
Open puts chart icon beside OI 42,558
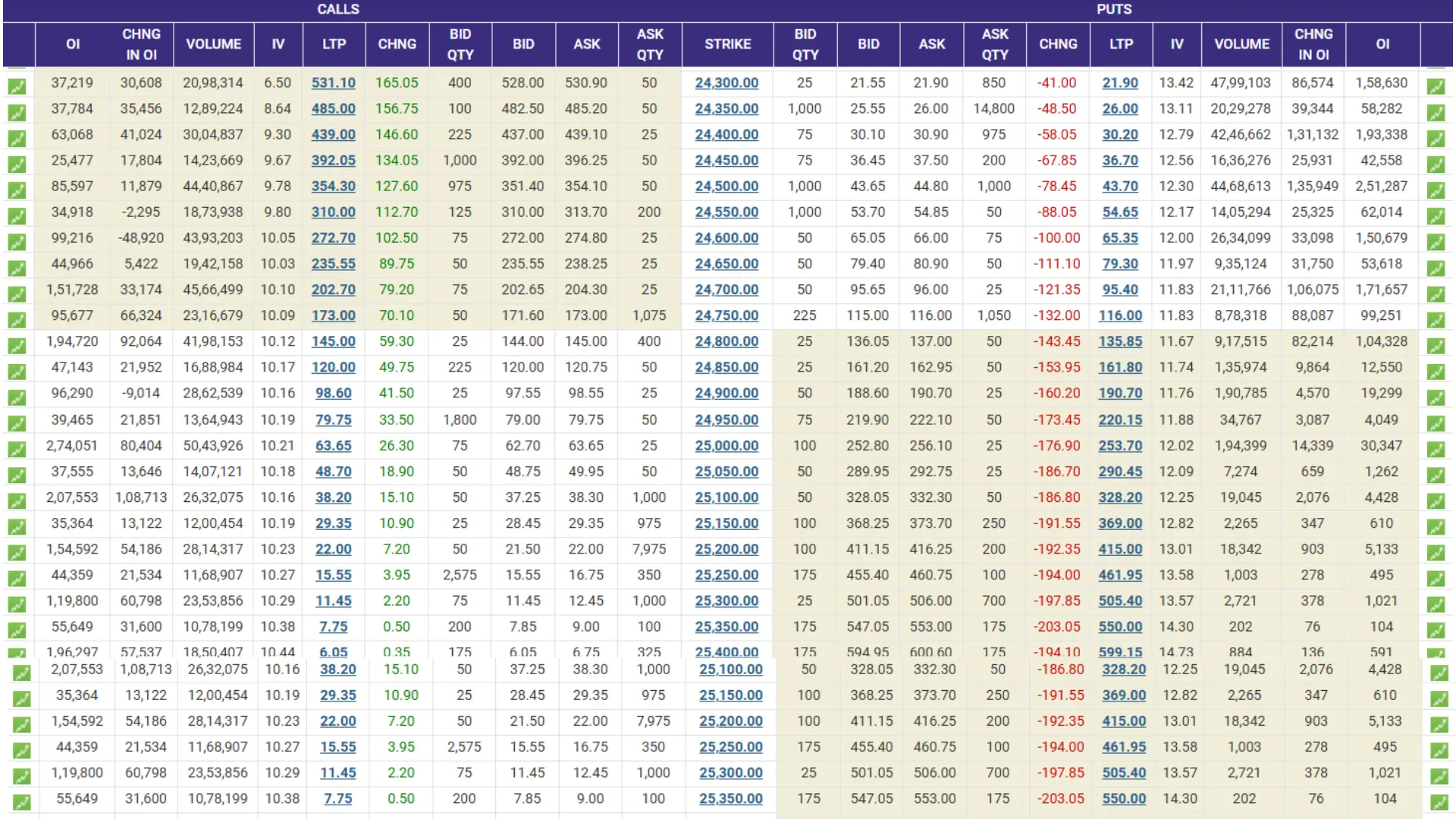(1436, 165)
